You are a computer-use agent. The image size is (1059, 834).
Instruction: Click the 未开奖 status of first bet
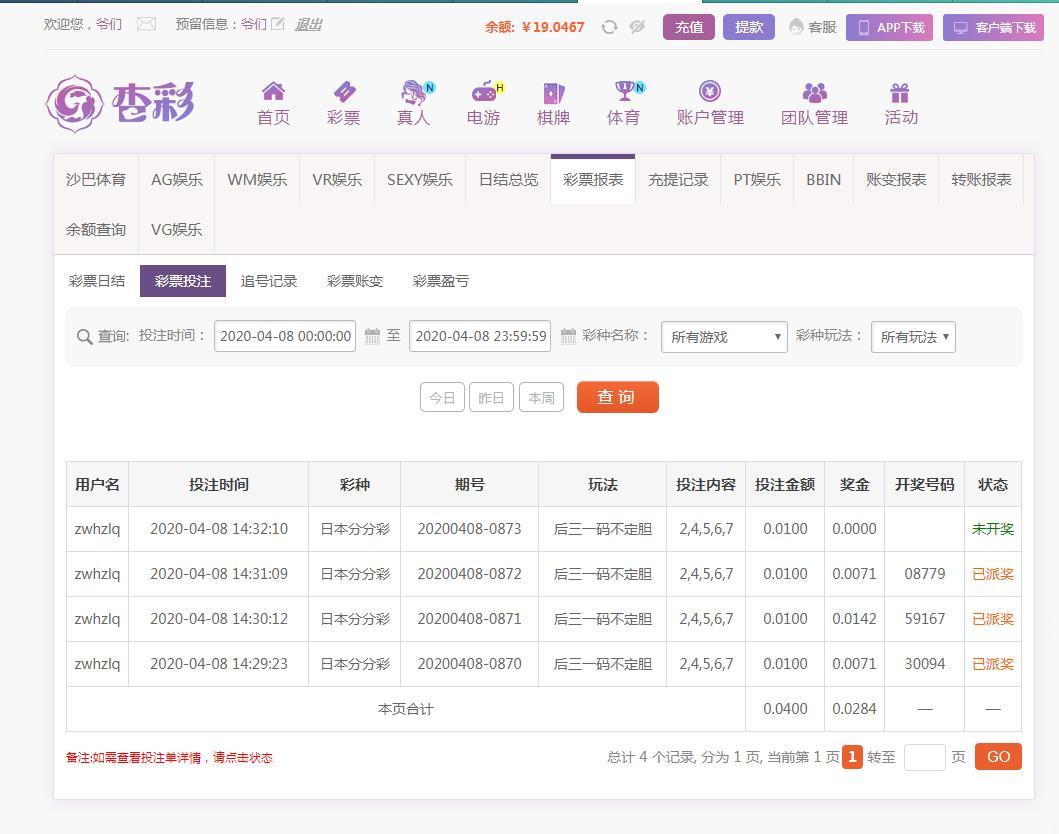point(992,529)
